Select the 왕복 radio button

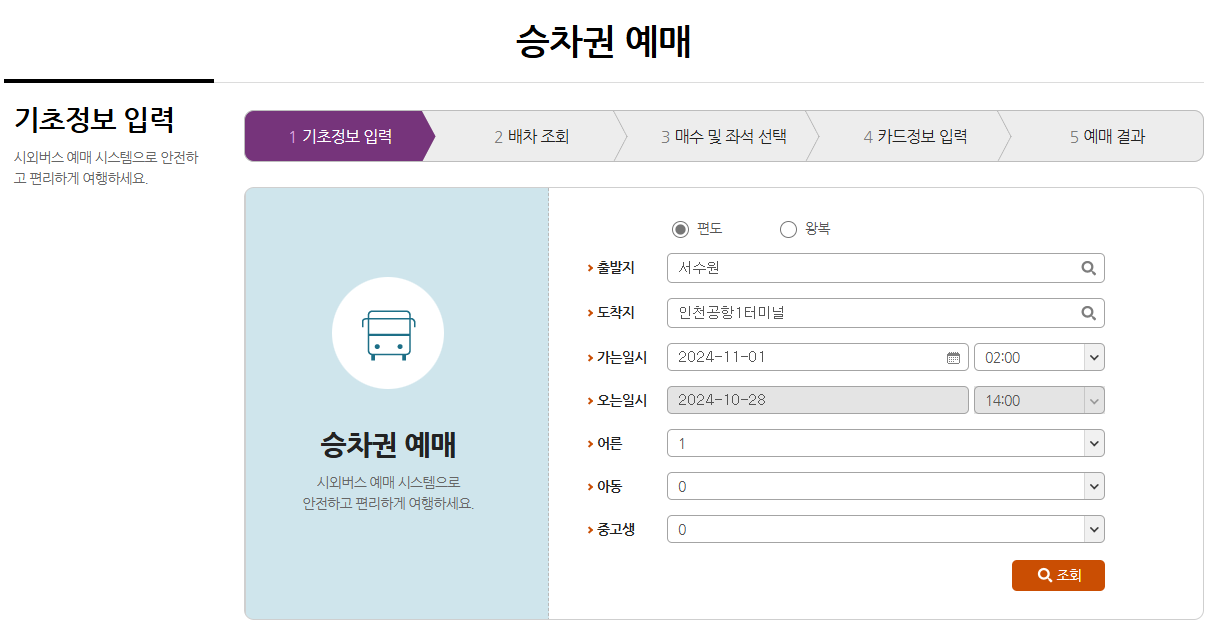(788, 229)
